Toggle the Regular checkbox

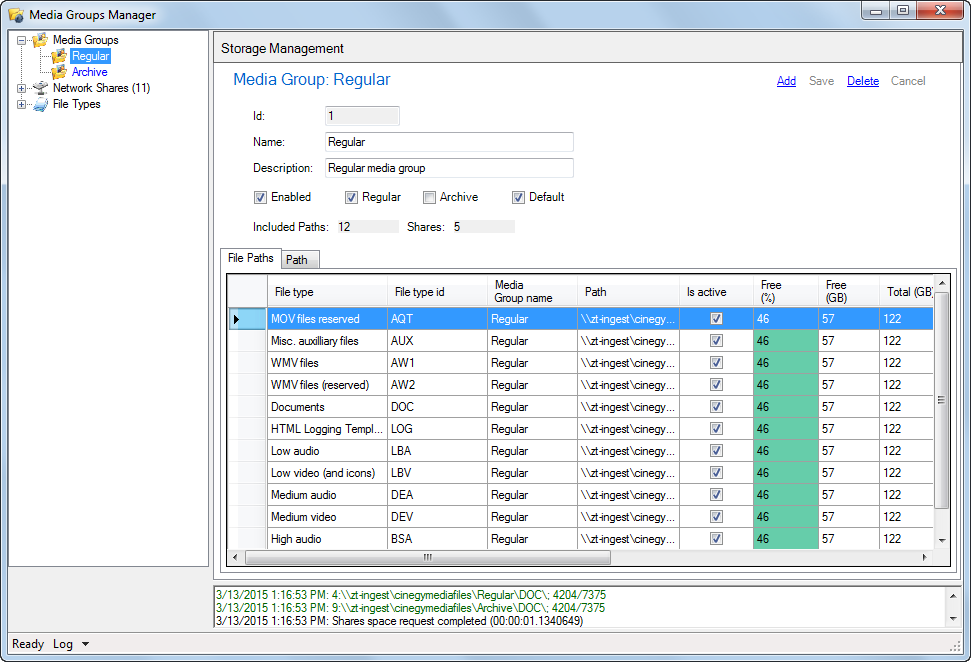(351, 198)
